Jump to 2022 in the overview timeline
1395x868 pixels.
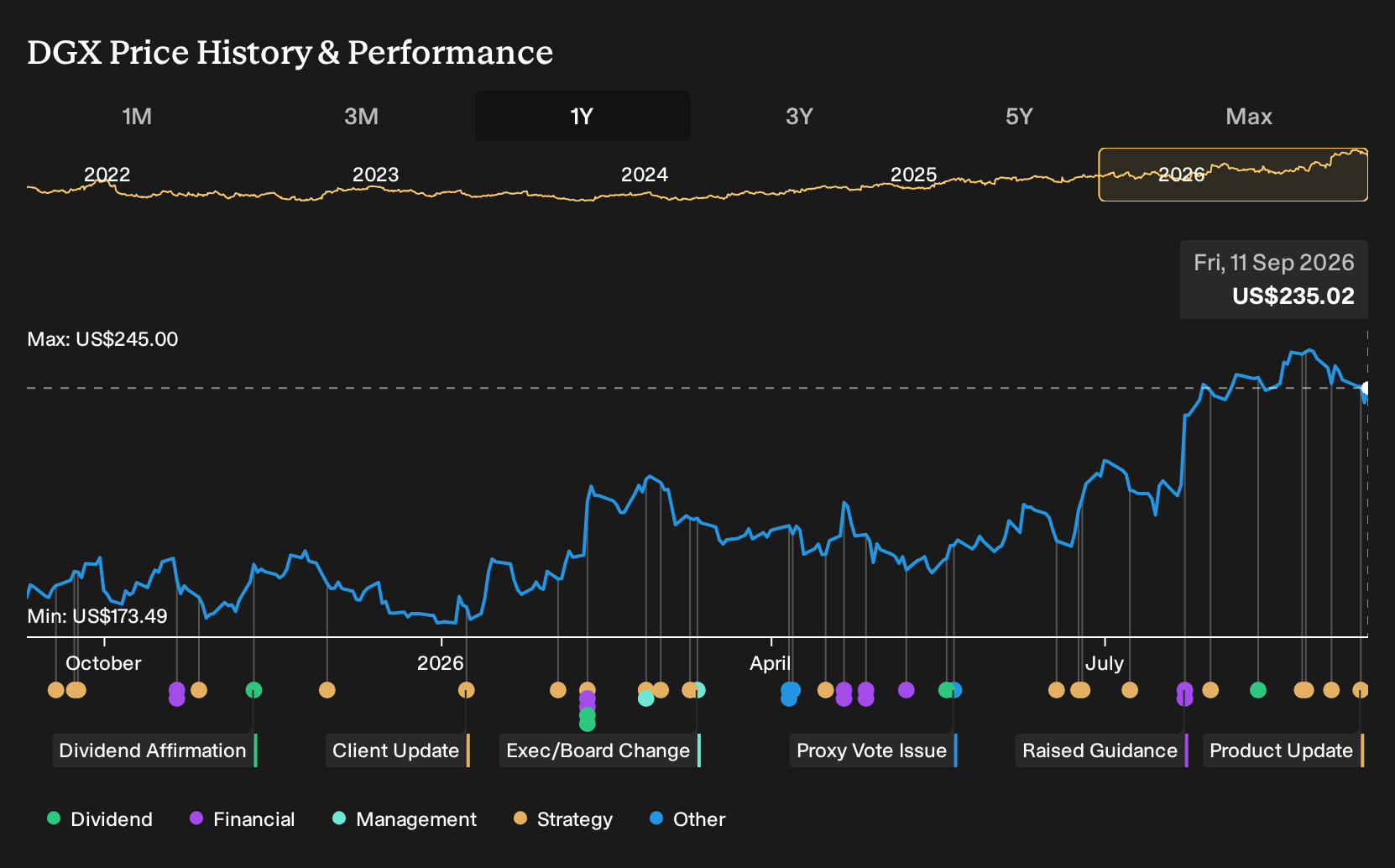point(107,175)
